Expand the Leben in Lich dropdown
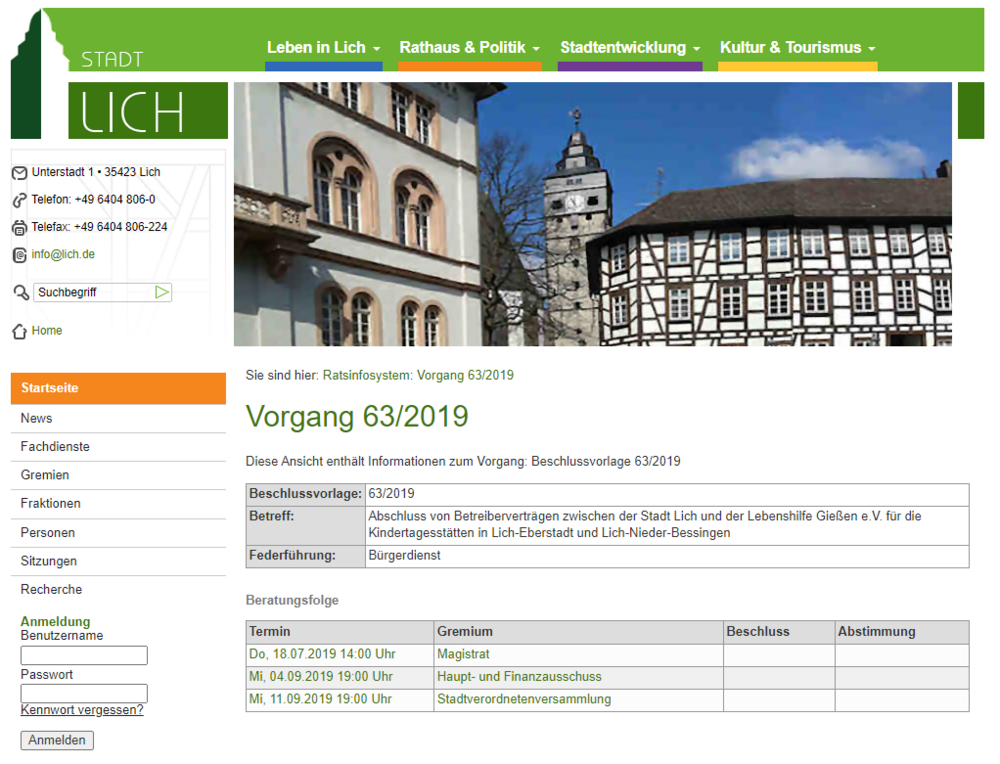The image size is (1000, 764). pyautogui.click(x=323, y=48)
